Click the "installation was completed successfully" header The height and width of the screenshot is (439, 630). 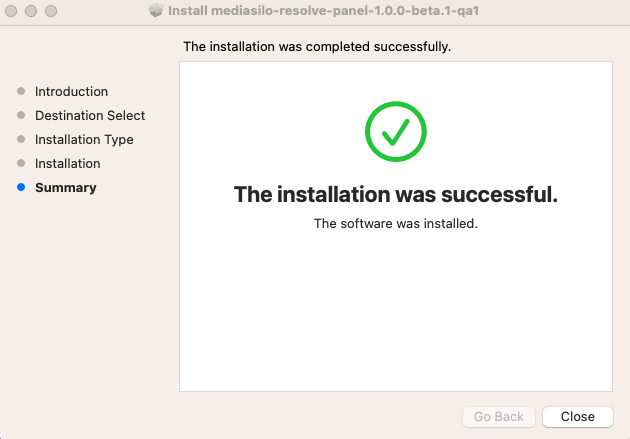[x=317, y=46]
